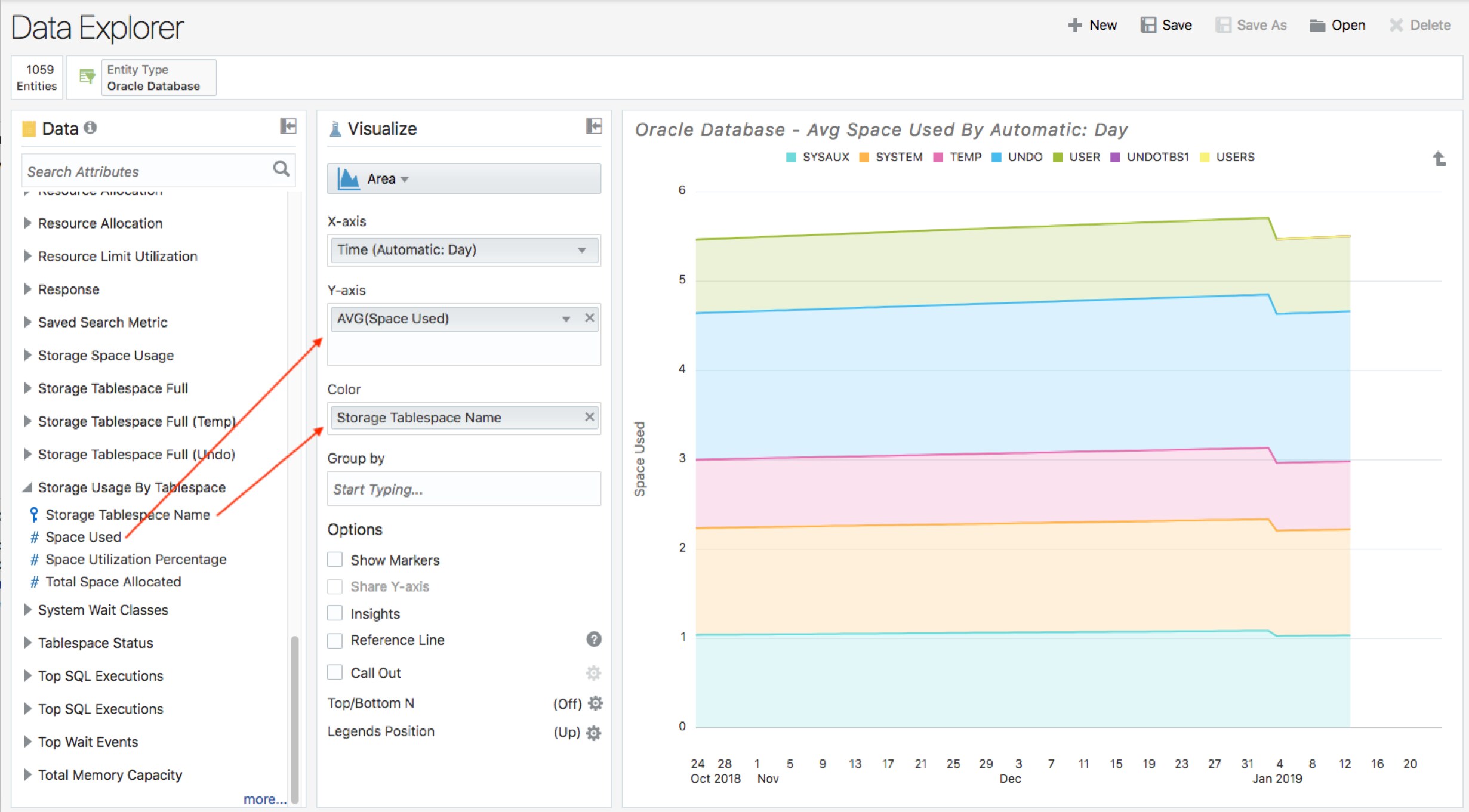Collapse the Visualize panel icon
The image size is (1469, 812).
pos(594,126)
